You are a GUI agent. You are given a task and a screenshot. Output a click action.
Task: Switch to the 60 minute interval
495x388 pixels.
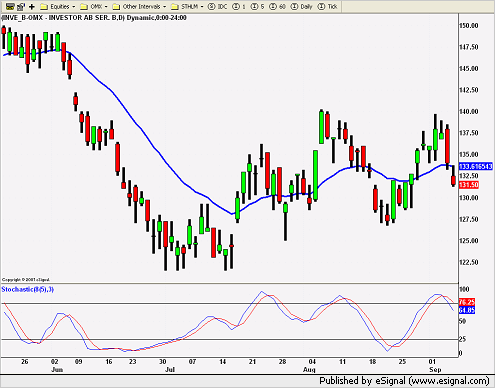[x=278, y=6]
